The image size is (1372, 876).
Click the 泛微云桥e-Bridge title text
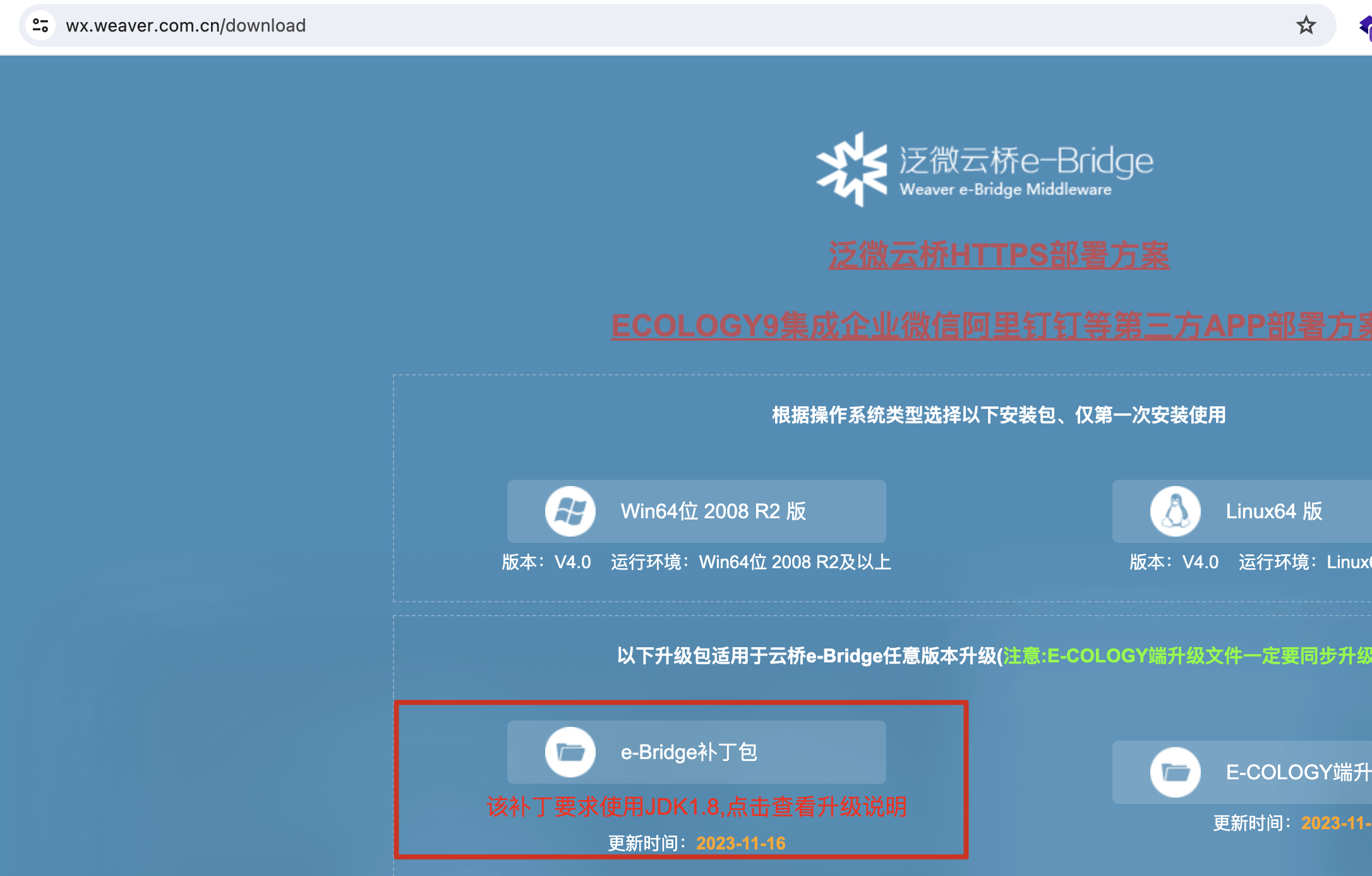coord(1026,161)
